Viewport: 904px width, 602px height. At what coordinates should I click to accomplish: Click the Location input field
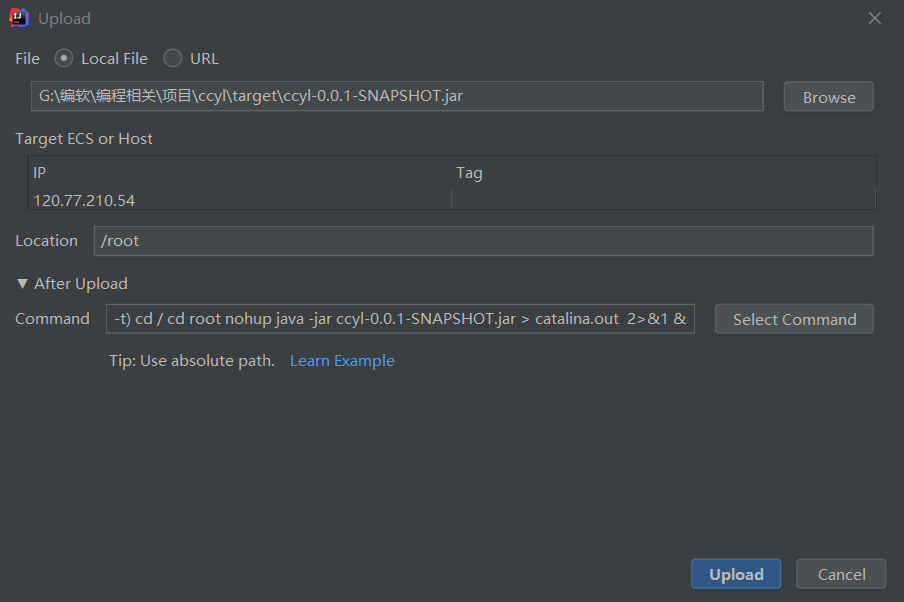pyautogui.click(x=483, y=241)
